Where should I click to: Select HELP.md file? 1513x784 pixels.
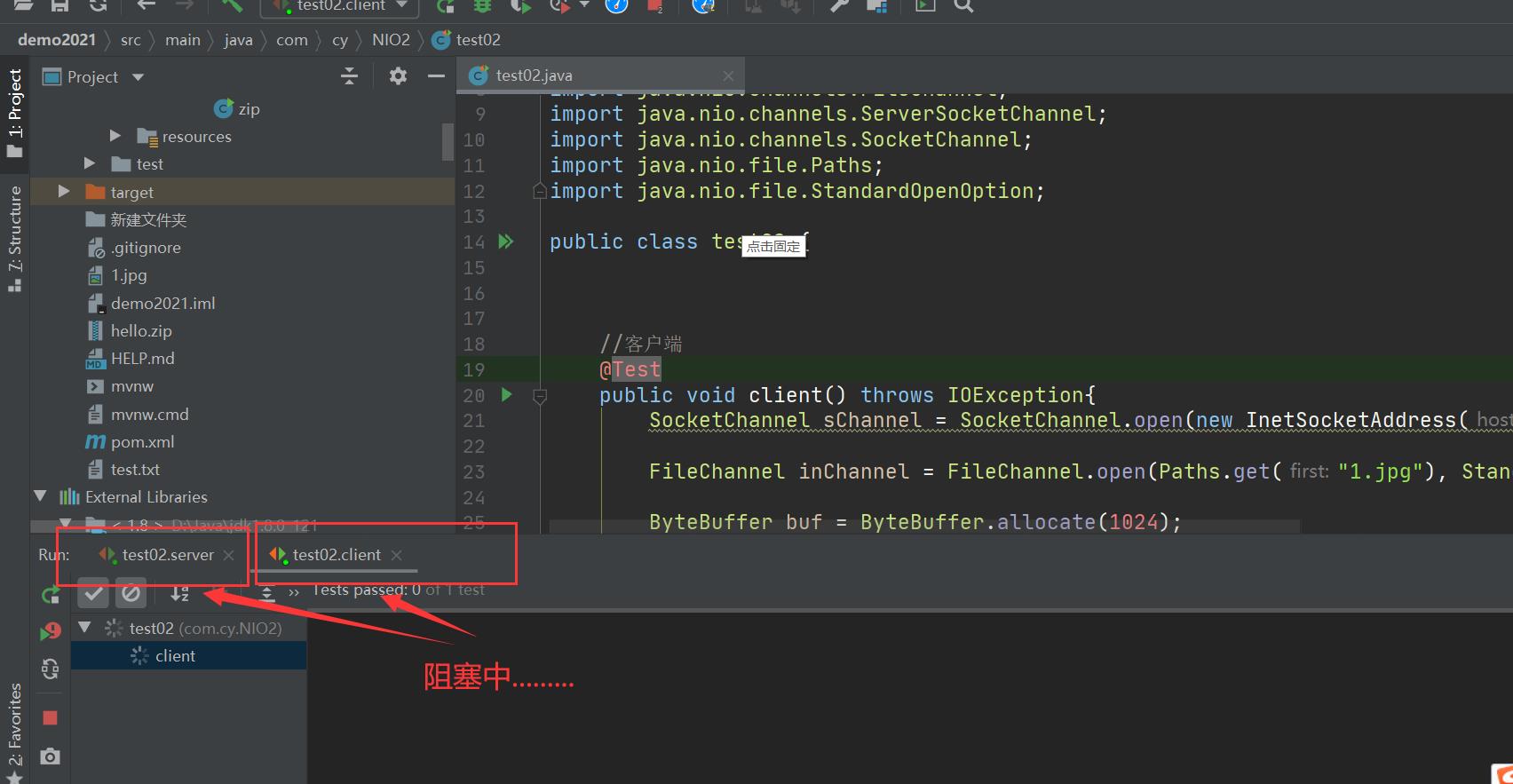(x=131, y=358)
